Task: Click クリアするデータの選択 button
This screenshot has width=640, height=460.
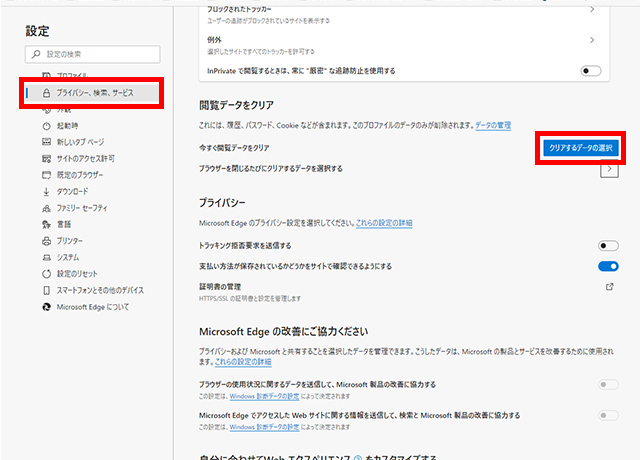Action: coord(580,148)
